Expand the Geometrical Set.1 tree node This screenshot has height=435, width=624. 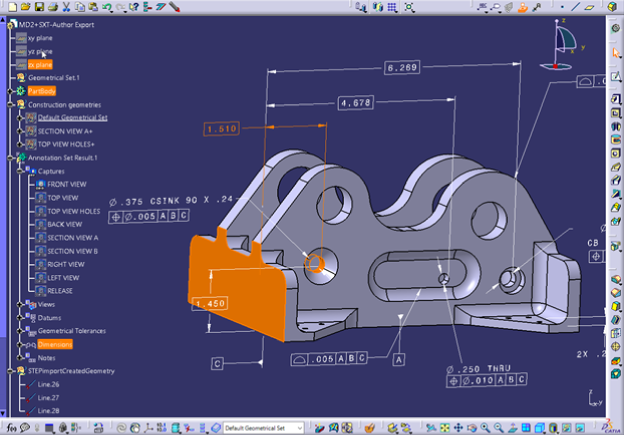pos(10,77)
